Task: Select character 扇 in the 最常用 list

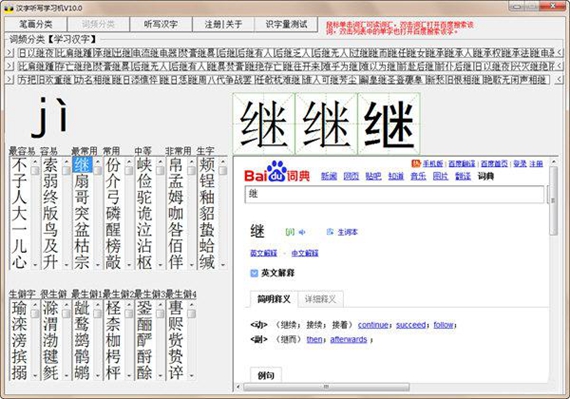Action: point(82,181)
